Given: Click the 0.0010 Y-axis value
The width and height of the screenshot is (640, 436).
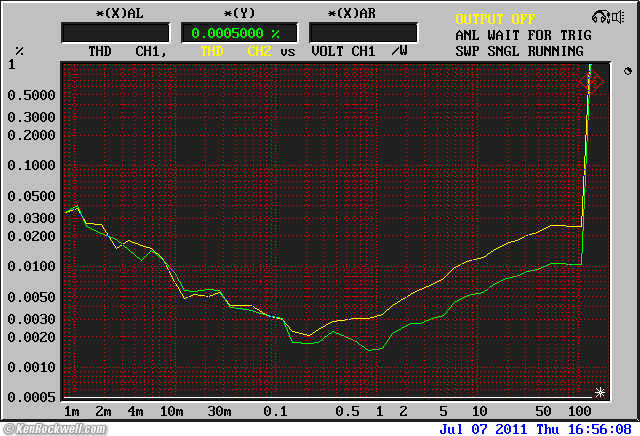Looking at the screenshot, I should pos(31,367).
